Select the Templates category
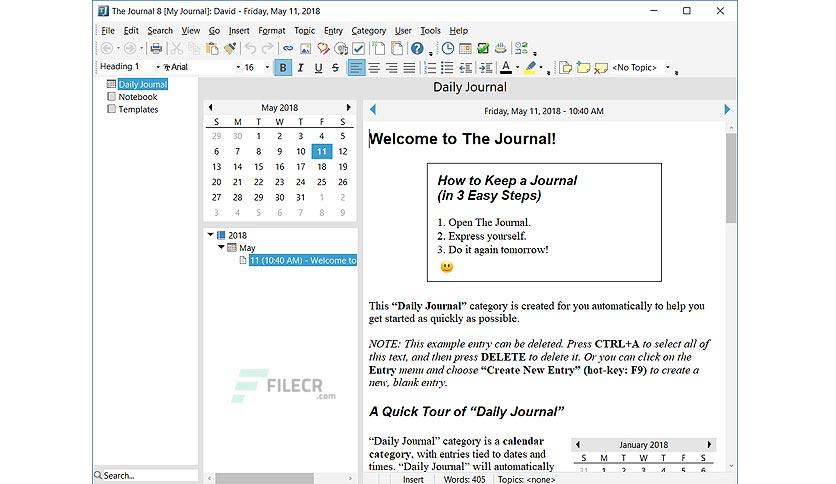The image size is (836, 484). [138, 109]
